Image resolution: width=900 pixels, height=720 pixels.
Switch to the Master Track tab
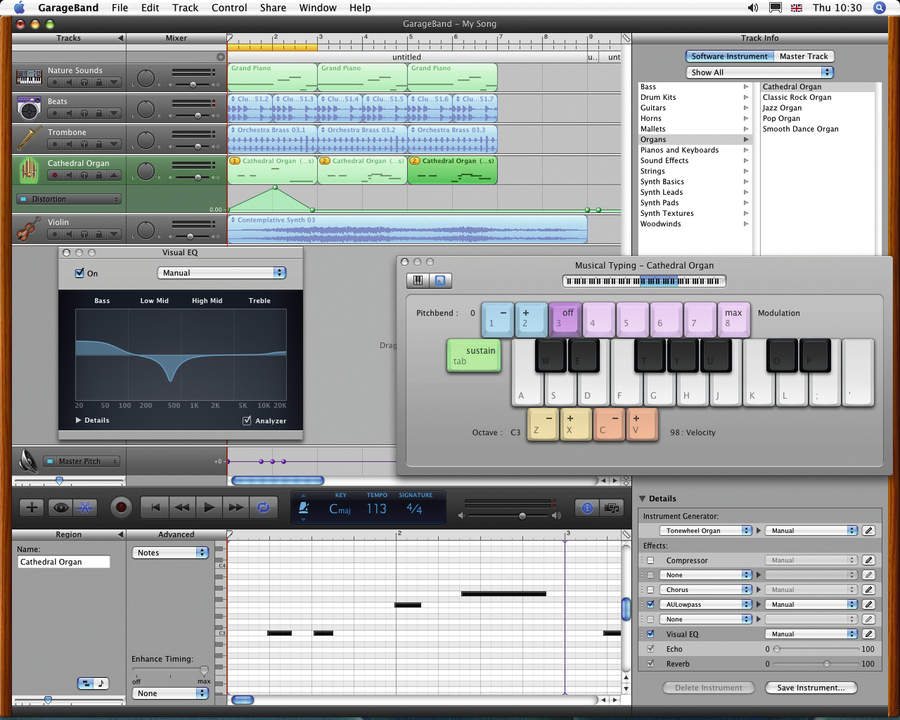pyautogui.click(x=804, y=56)
